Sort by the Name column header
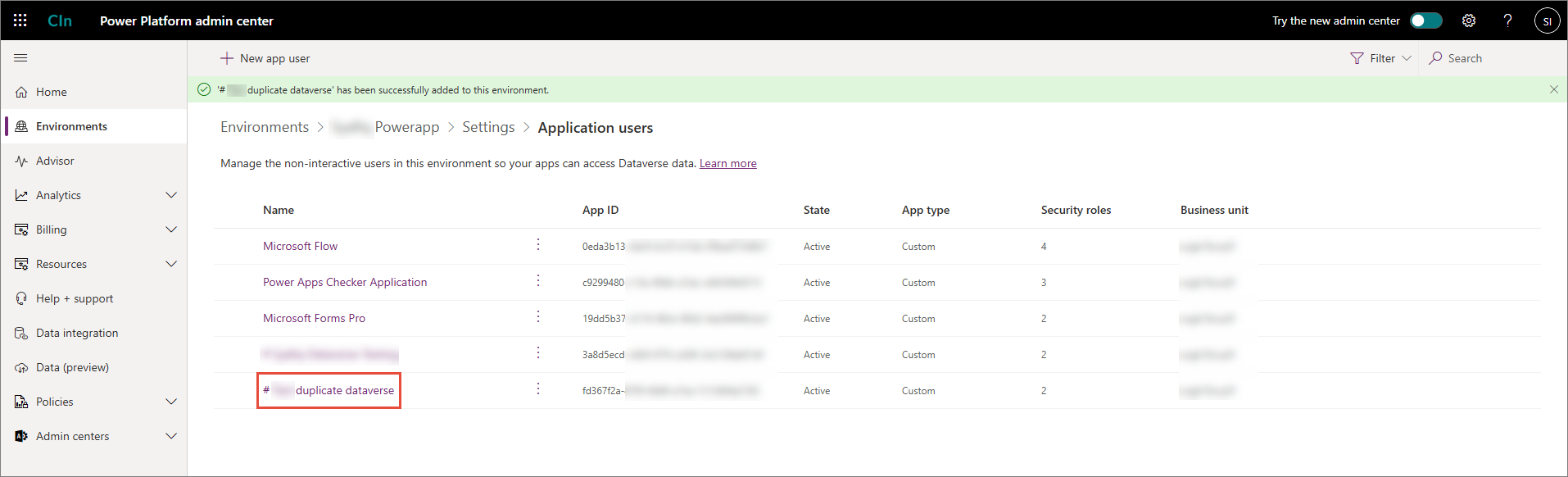Viewport: 1568px width, 477px height. point(279,210)
